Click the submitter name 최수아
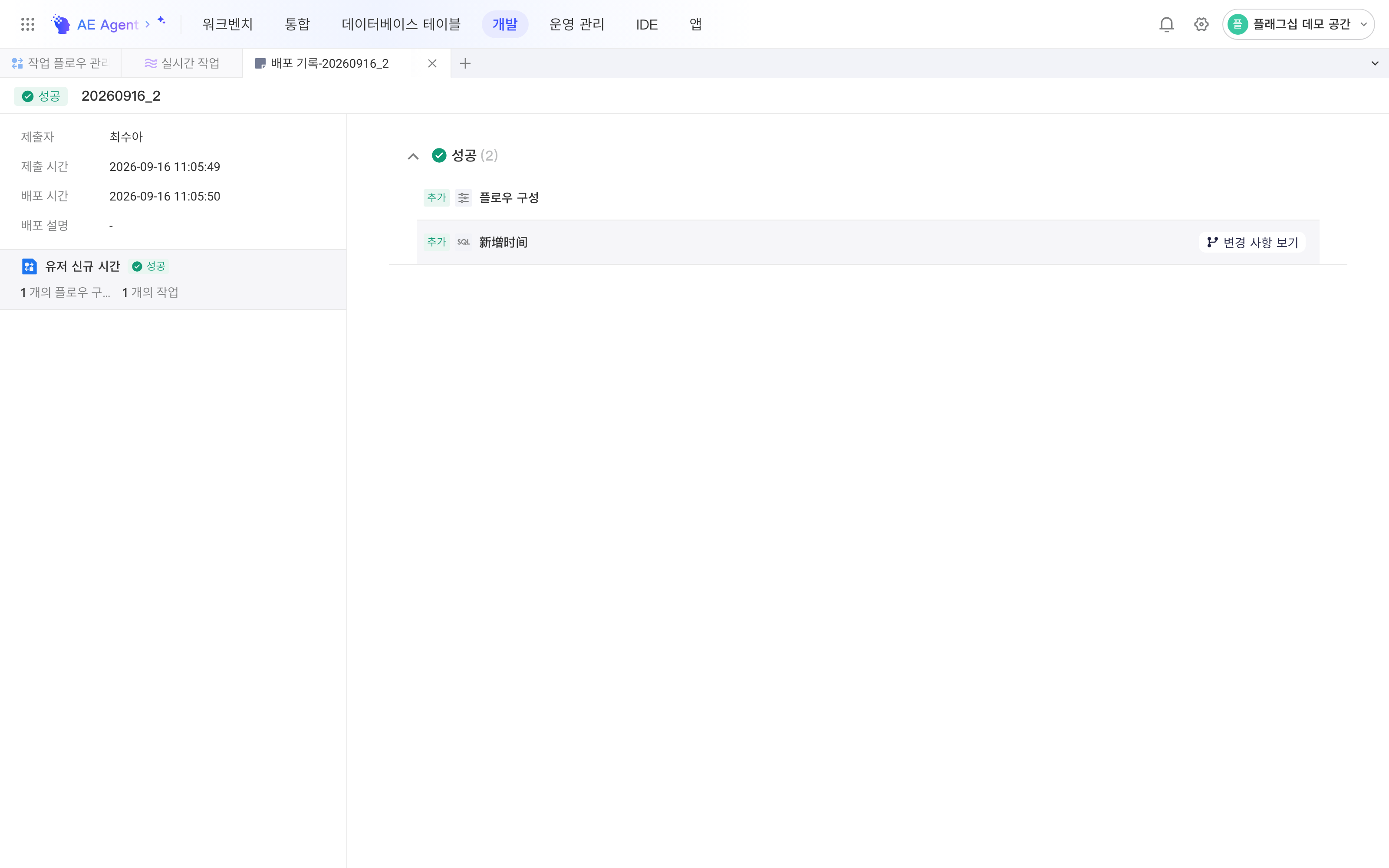 point(126,137)
